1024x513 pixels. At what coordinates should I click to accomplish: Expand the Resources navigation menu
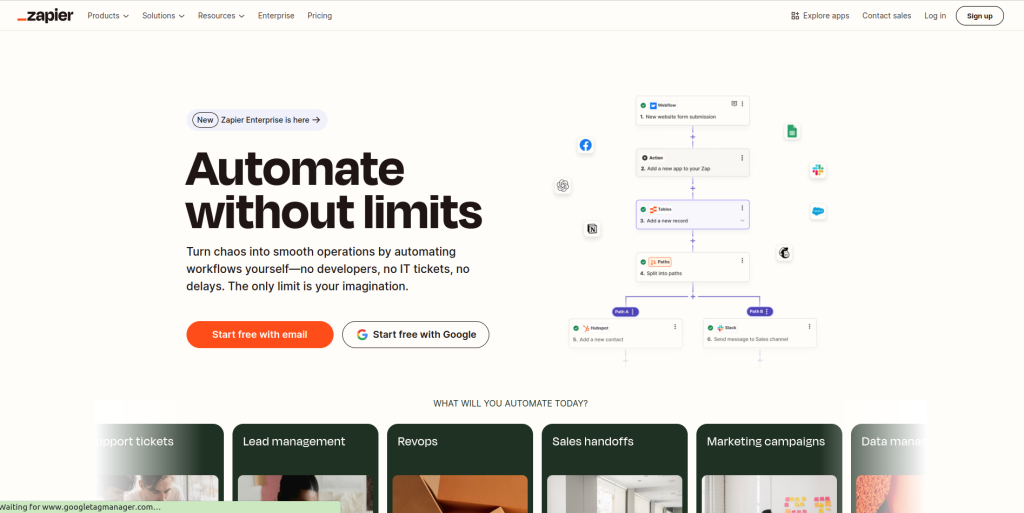pos(221,16)
